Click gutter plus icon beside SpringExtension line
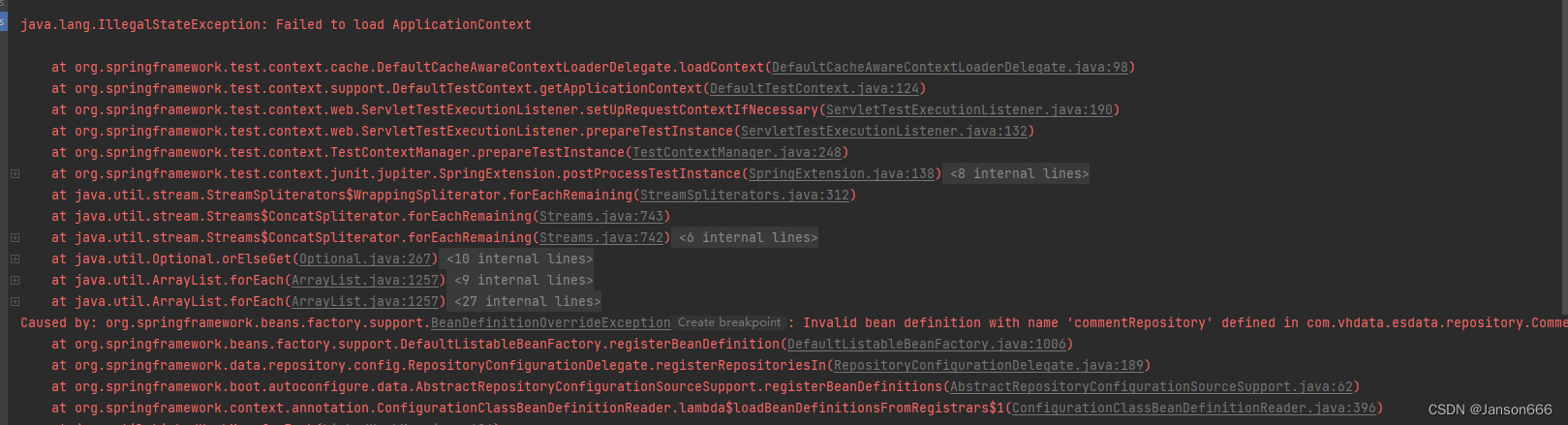Screen dimensions: 1568x425 (x=15, y=174)
